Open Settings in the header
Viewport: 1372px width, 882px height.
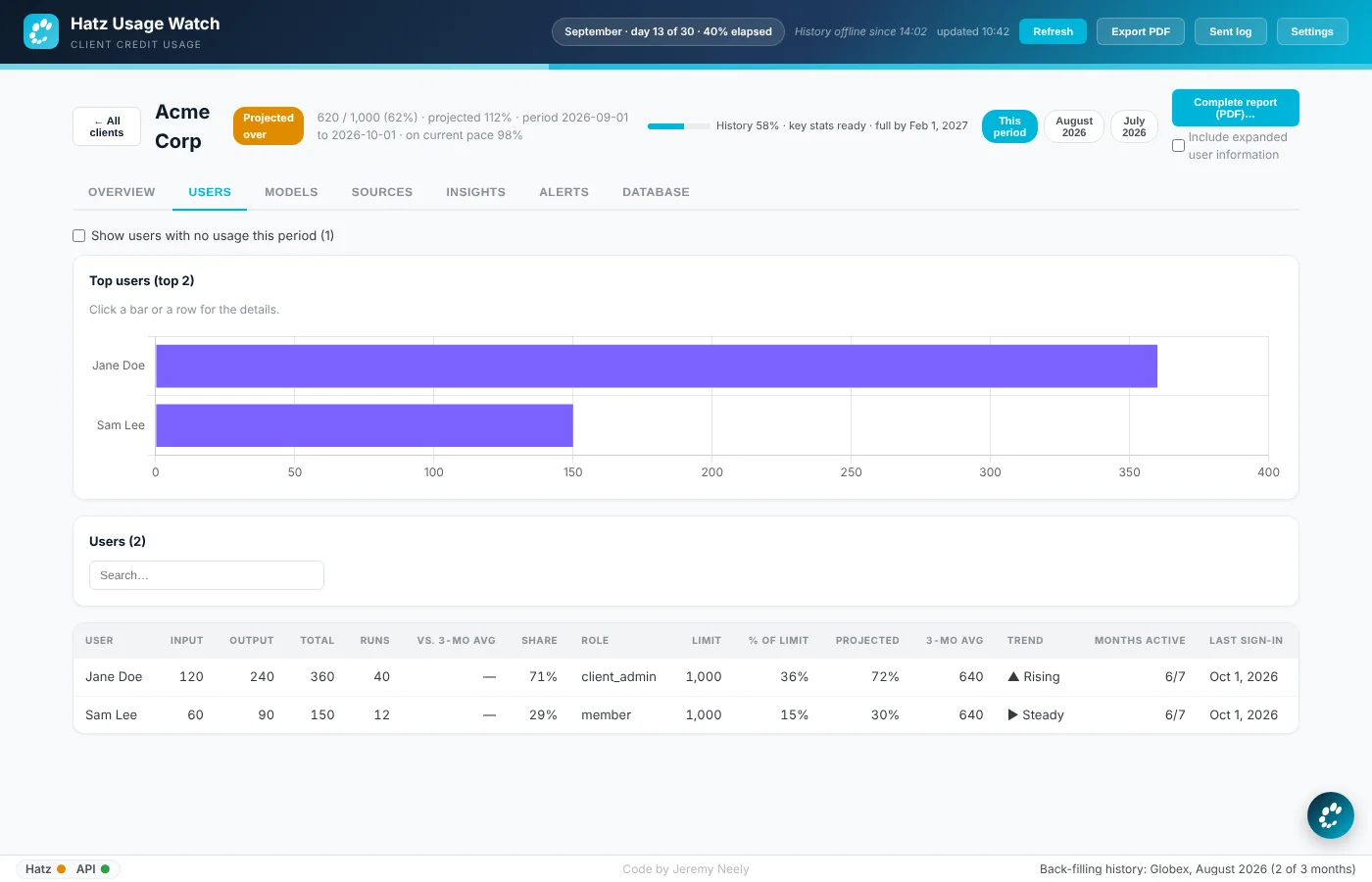[1312, 31]
